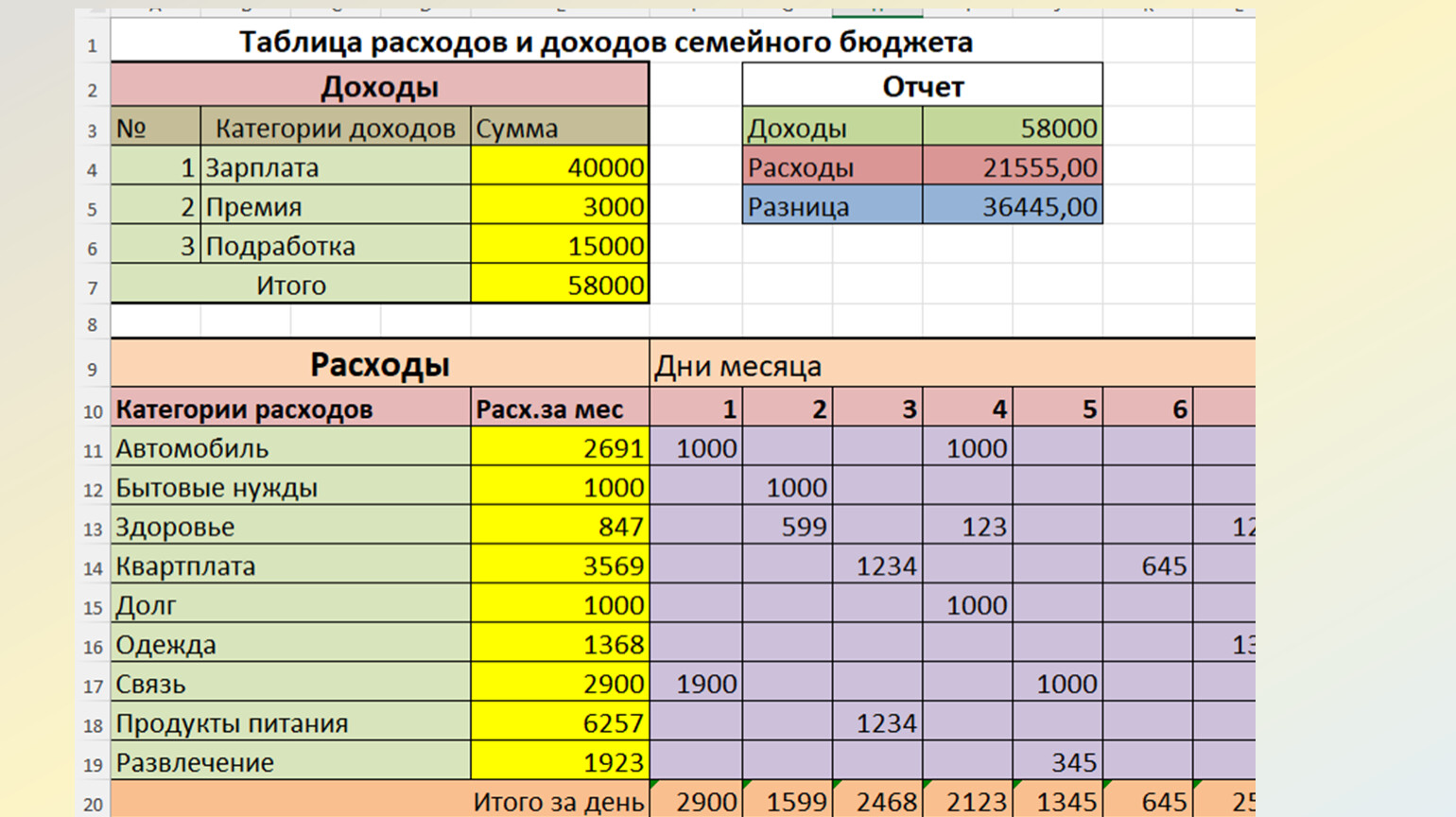Viewport: 1456px width, 817px height.
Task: Select the "Зарплата" income category cell
Action: click(x=335, y=168)
